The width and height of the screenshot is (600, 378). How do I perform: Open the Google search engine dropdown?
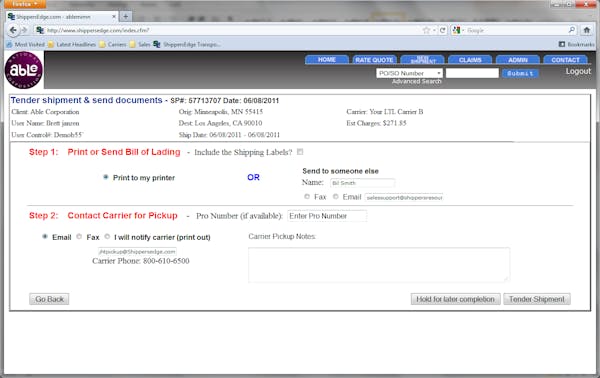[x=458, y=30]
